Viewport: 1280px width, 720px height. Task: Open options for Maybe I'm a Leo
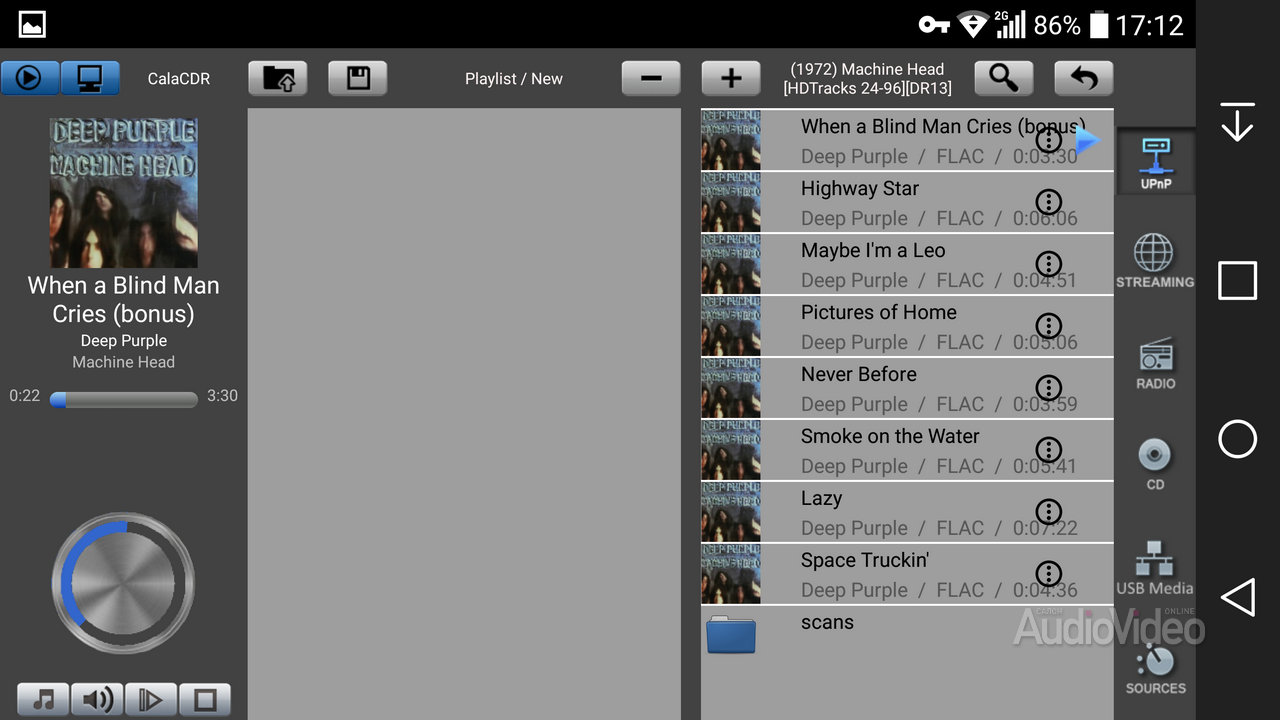tap(1048, 264)
